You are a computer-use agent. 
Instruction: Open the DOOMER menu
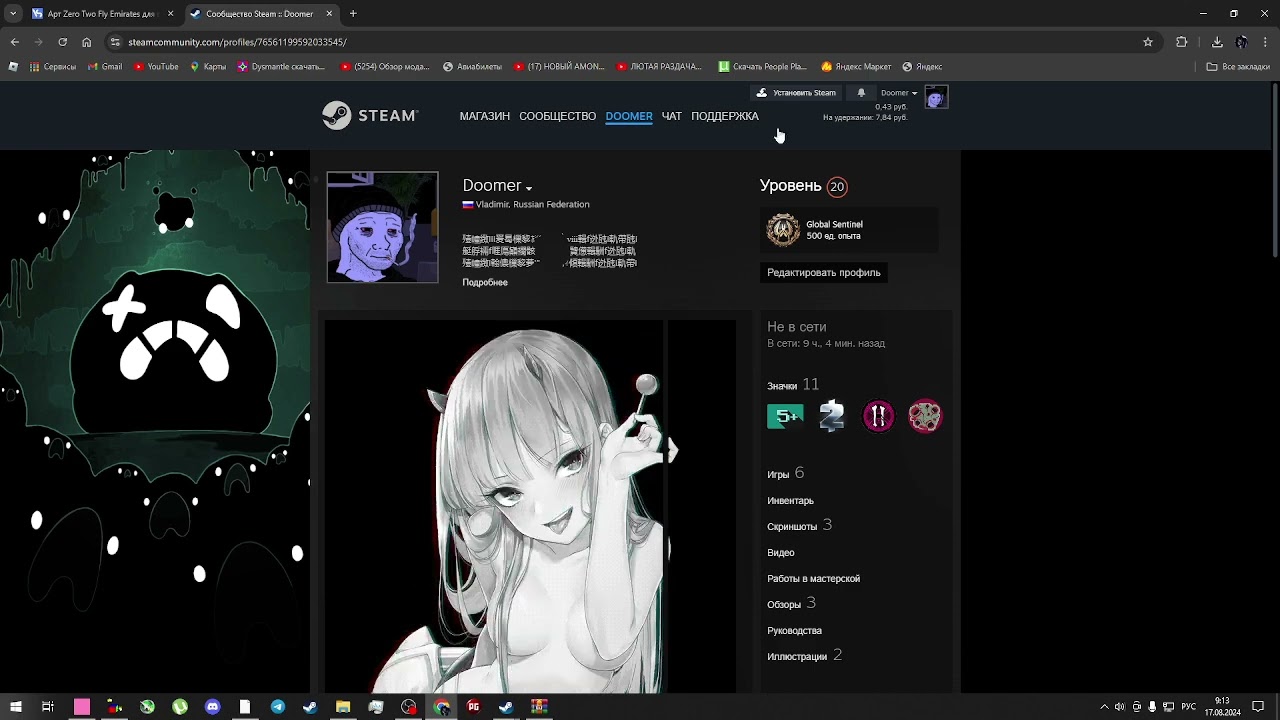(x=629, y=116)
